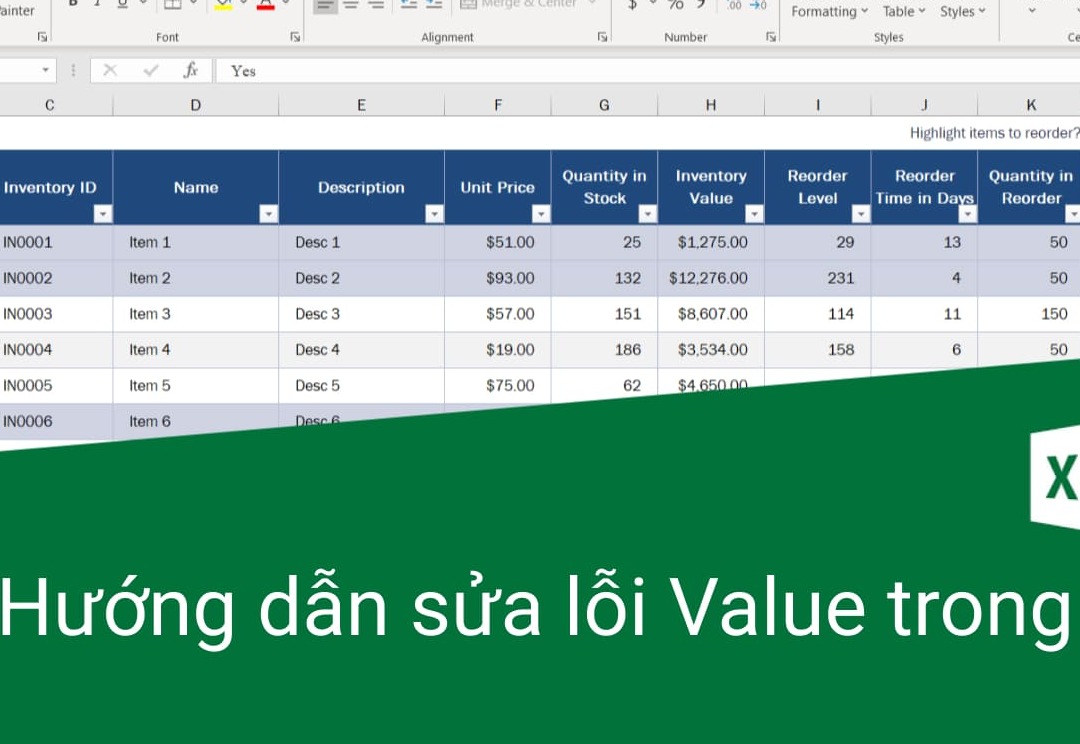This screenshot has height=744, width=1080.
Task: Expand the Name Box dropdown arrow
Action: [45, 70]
